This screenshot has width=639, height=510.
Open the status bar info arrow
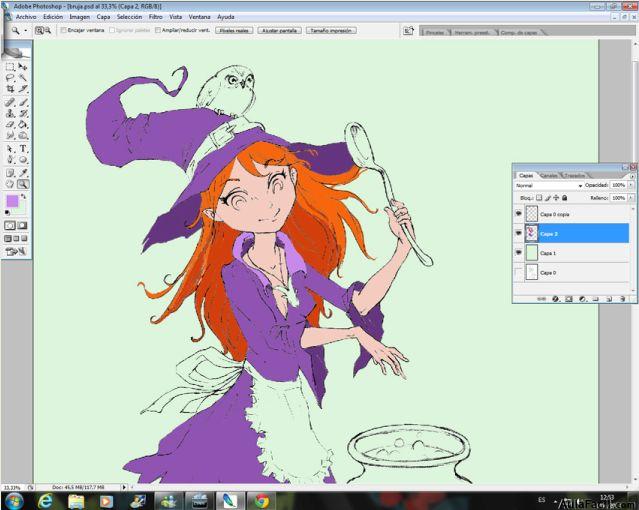124,487
